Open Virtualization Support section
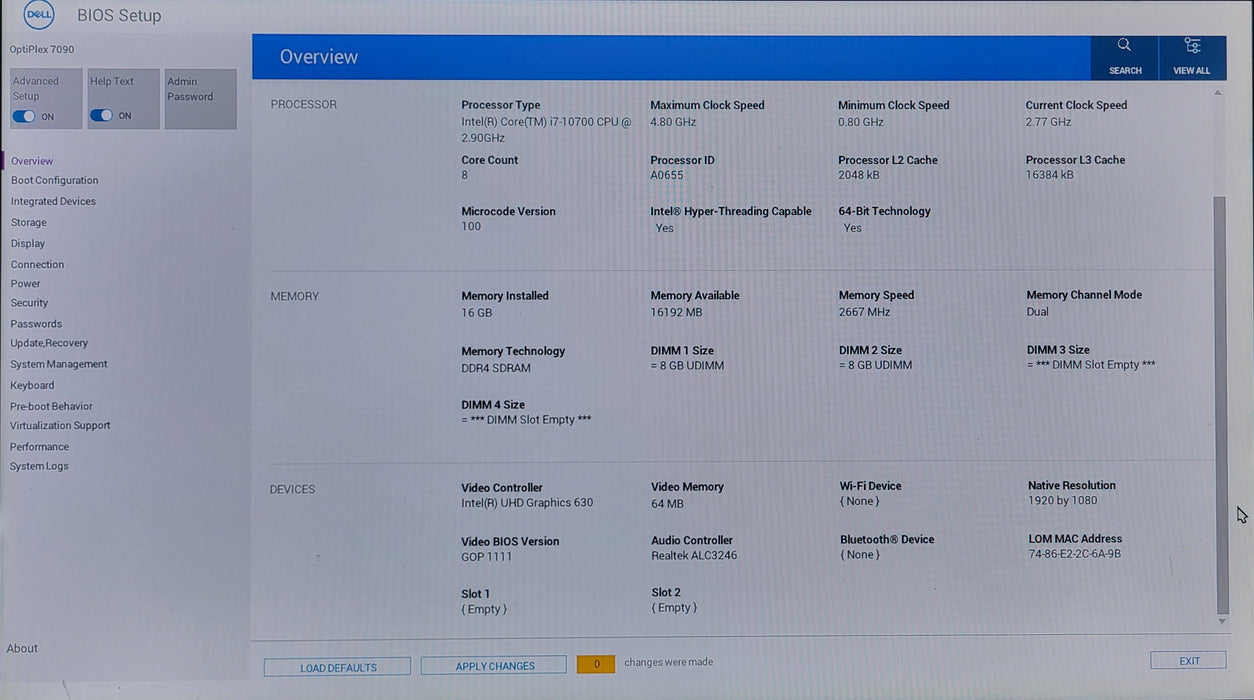The height and width of the screenshot is (700, 1254). (x=60, y=426)
